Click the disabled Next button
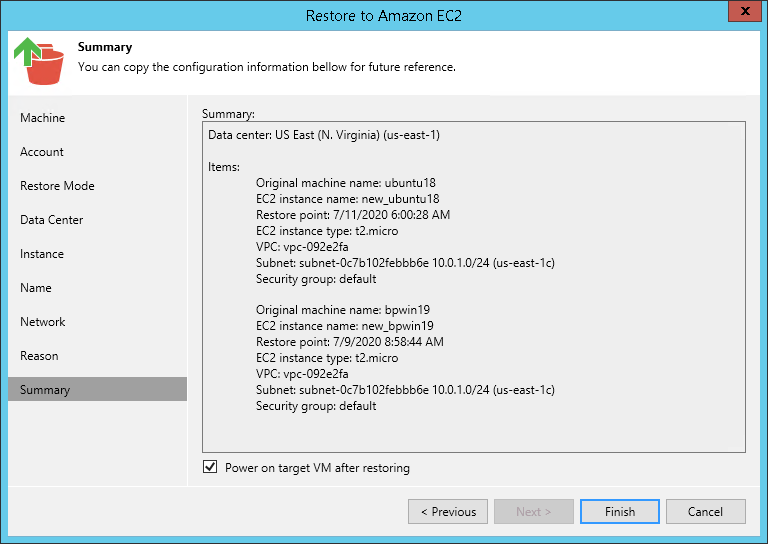This screenshot has width=768, height=544. click(534, 512)
